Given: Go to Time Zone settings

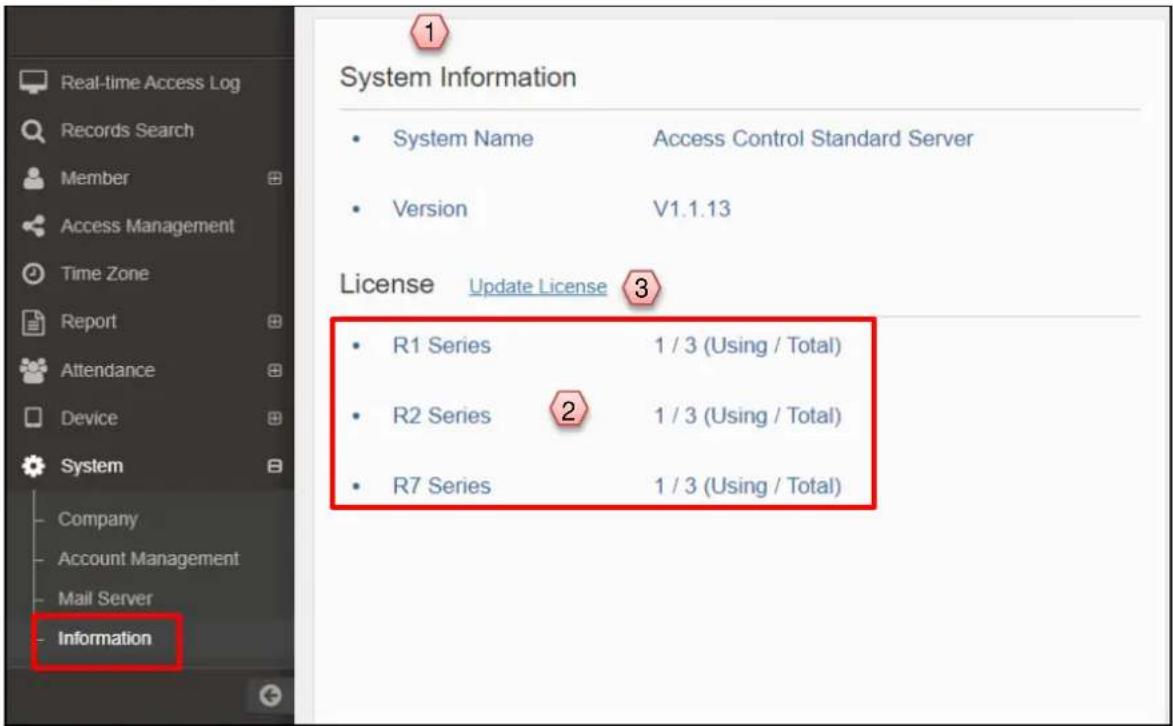Looking at the screenshot, I should (105, 274).
